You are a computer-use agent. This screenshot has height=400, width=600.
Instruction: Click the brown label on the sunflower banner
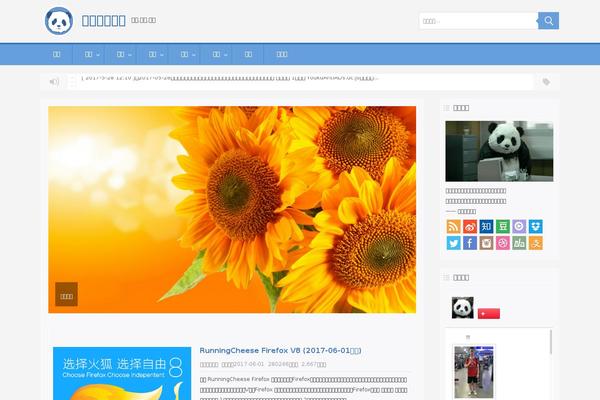click(66, 294)
